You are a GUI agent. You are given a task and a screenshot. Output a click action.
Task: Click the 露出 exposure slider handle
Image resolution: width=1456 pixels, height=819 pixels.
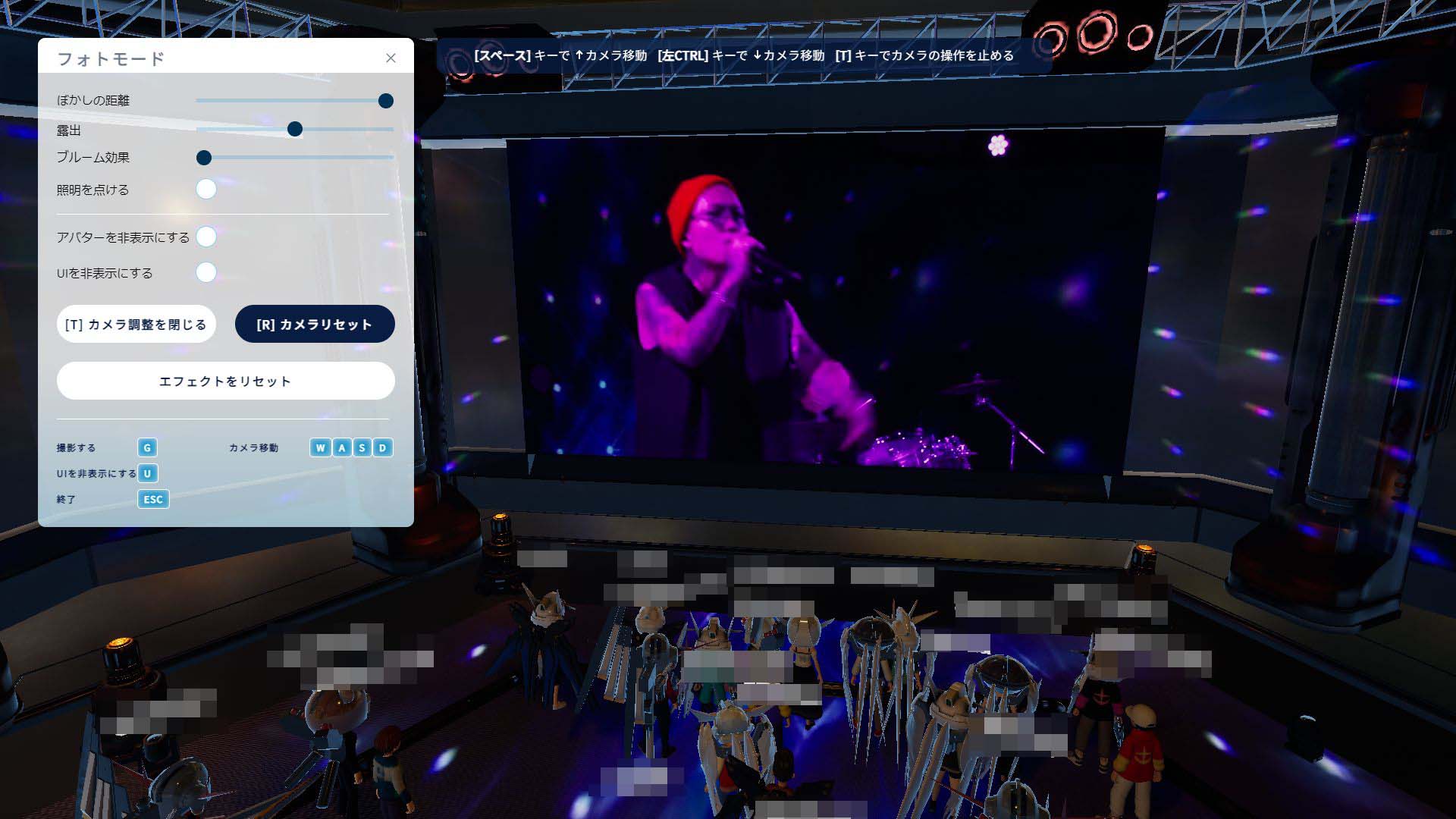(x=295, y=130)
